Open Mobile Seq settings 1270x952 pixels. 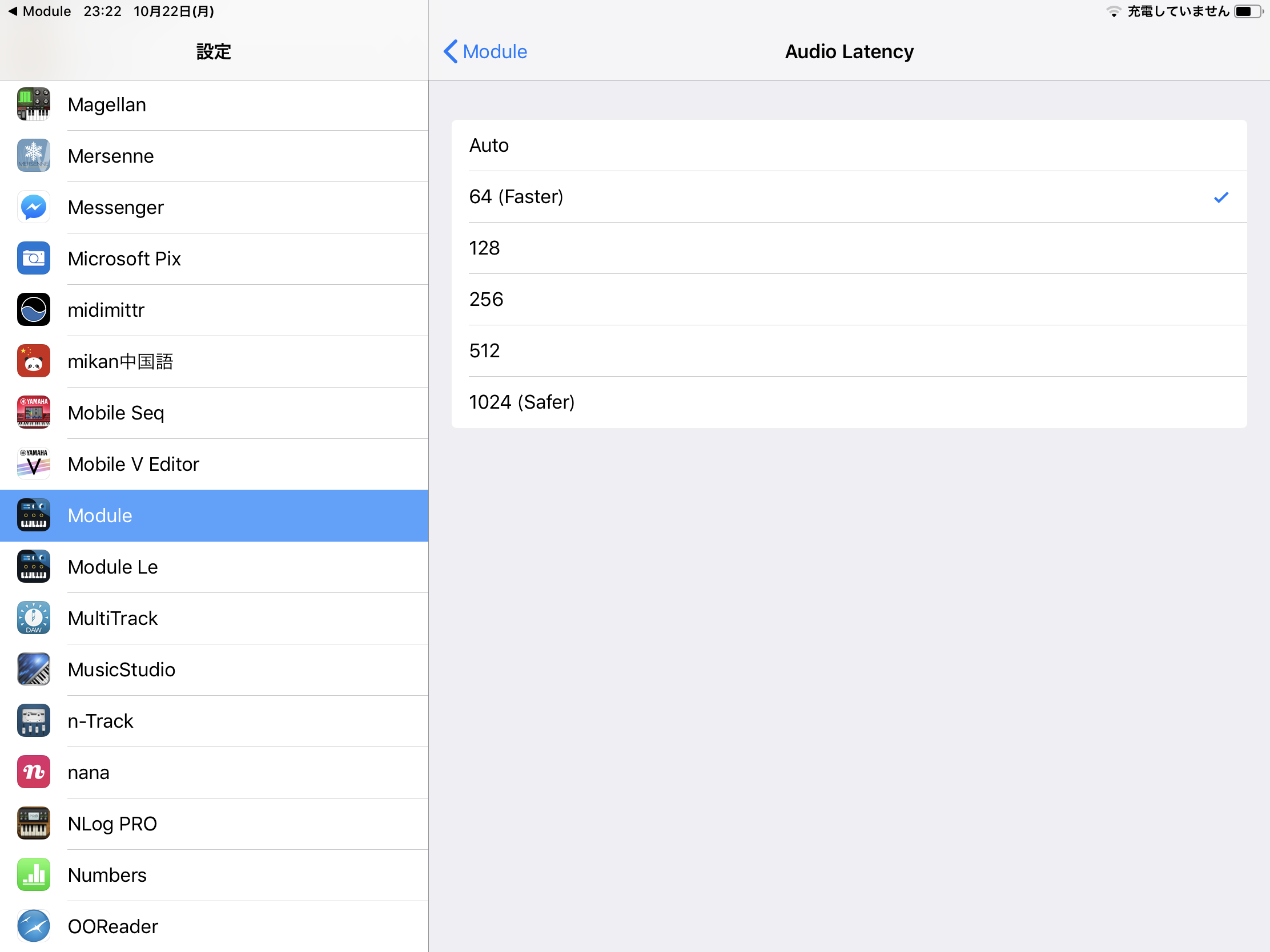[x=214, y=413]
